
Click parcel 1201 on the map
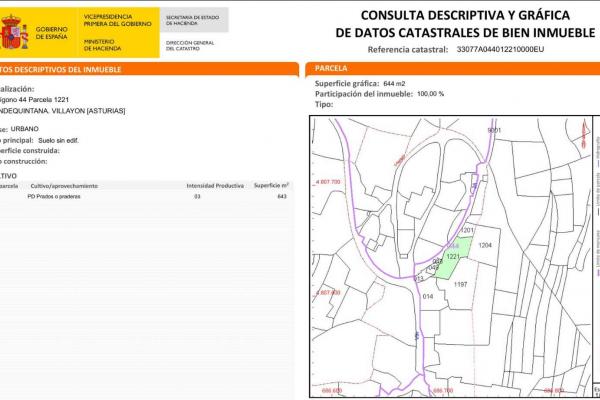(x=465, y=231)
